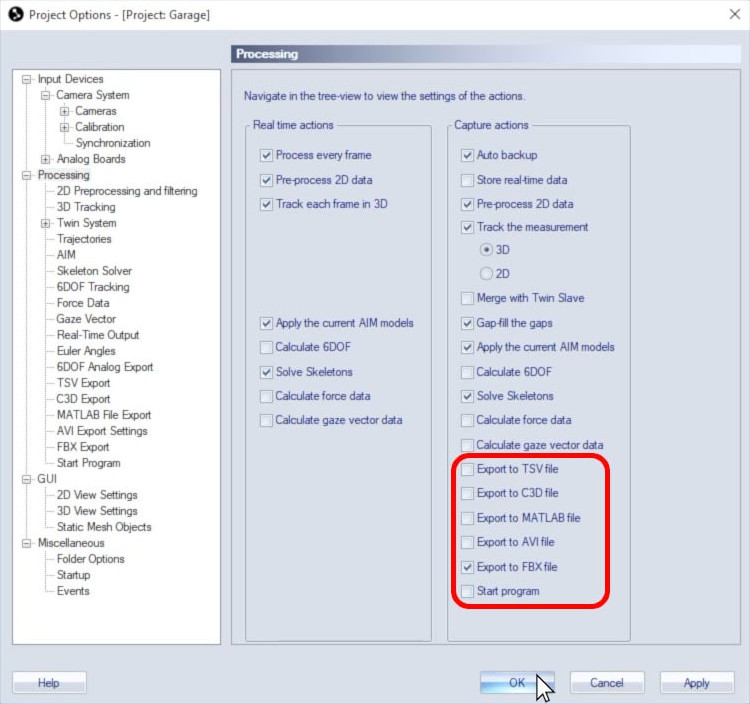The image size is (750, 704).
Task: Disable the Auto backup checkbox
Action: coord(467,155)
